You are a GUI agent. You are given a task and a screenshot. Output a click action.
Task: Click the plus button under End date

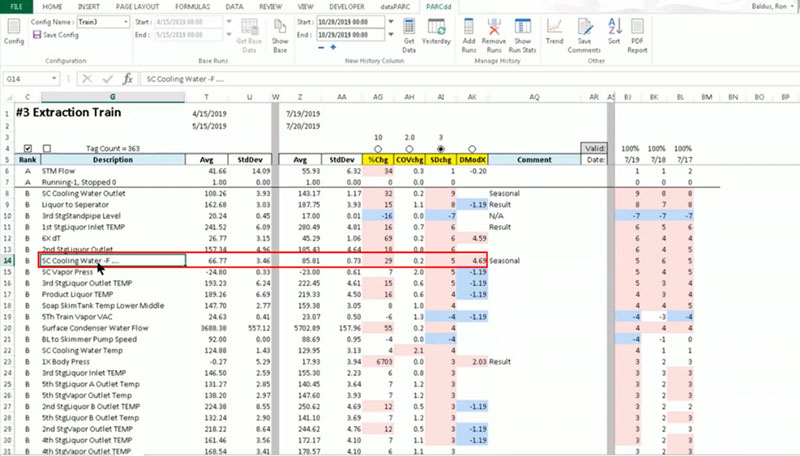tap(333, 47)
